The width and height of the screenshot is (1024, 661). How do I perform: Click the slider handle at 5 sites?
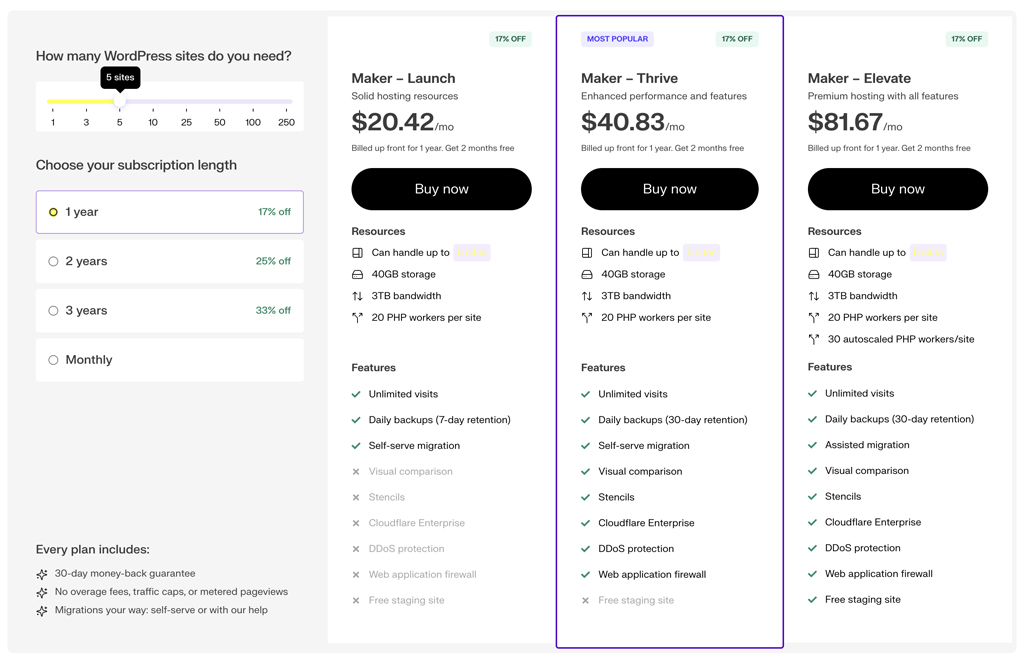(x=120, y=102)
